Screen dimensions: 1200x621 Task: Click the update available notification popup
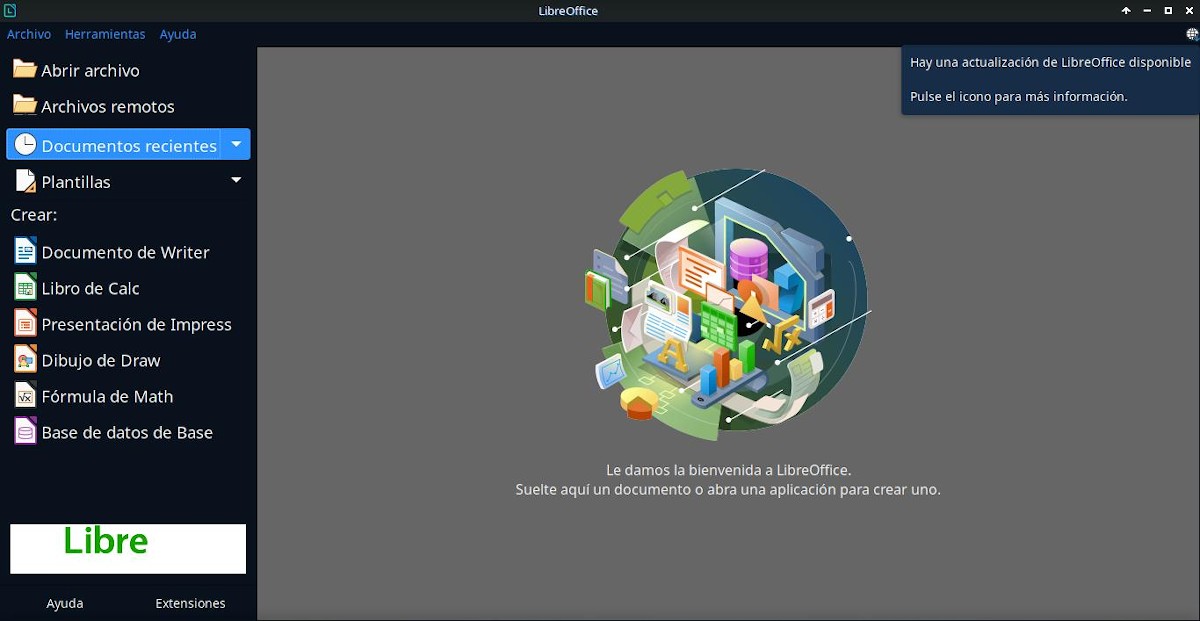coord(1050,80)
